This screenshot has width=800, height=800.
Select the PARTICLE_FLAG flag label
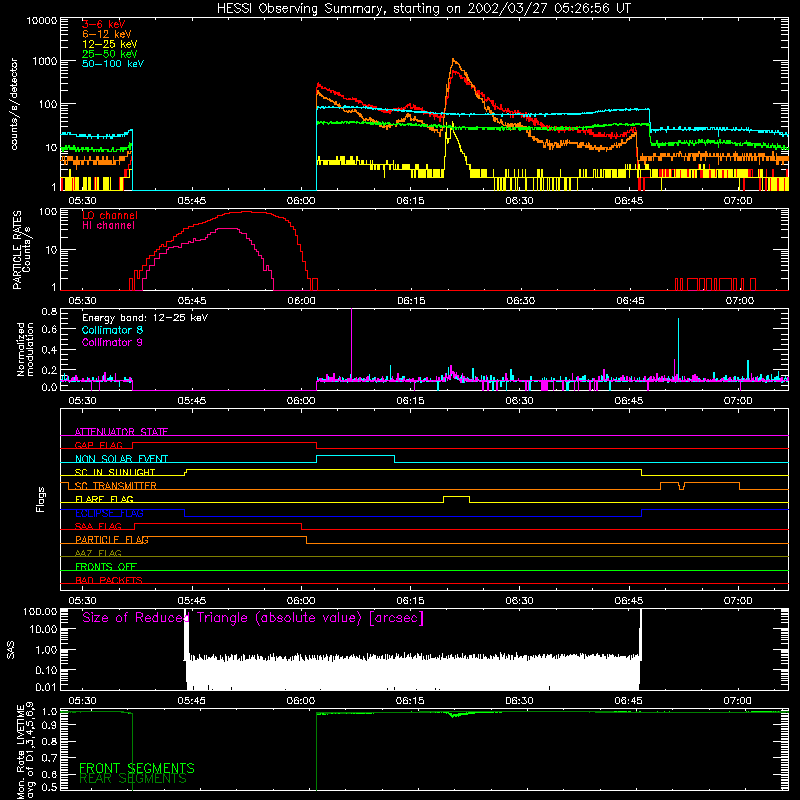(112, 540)
